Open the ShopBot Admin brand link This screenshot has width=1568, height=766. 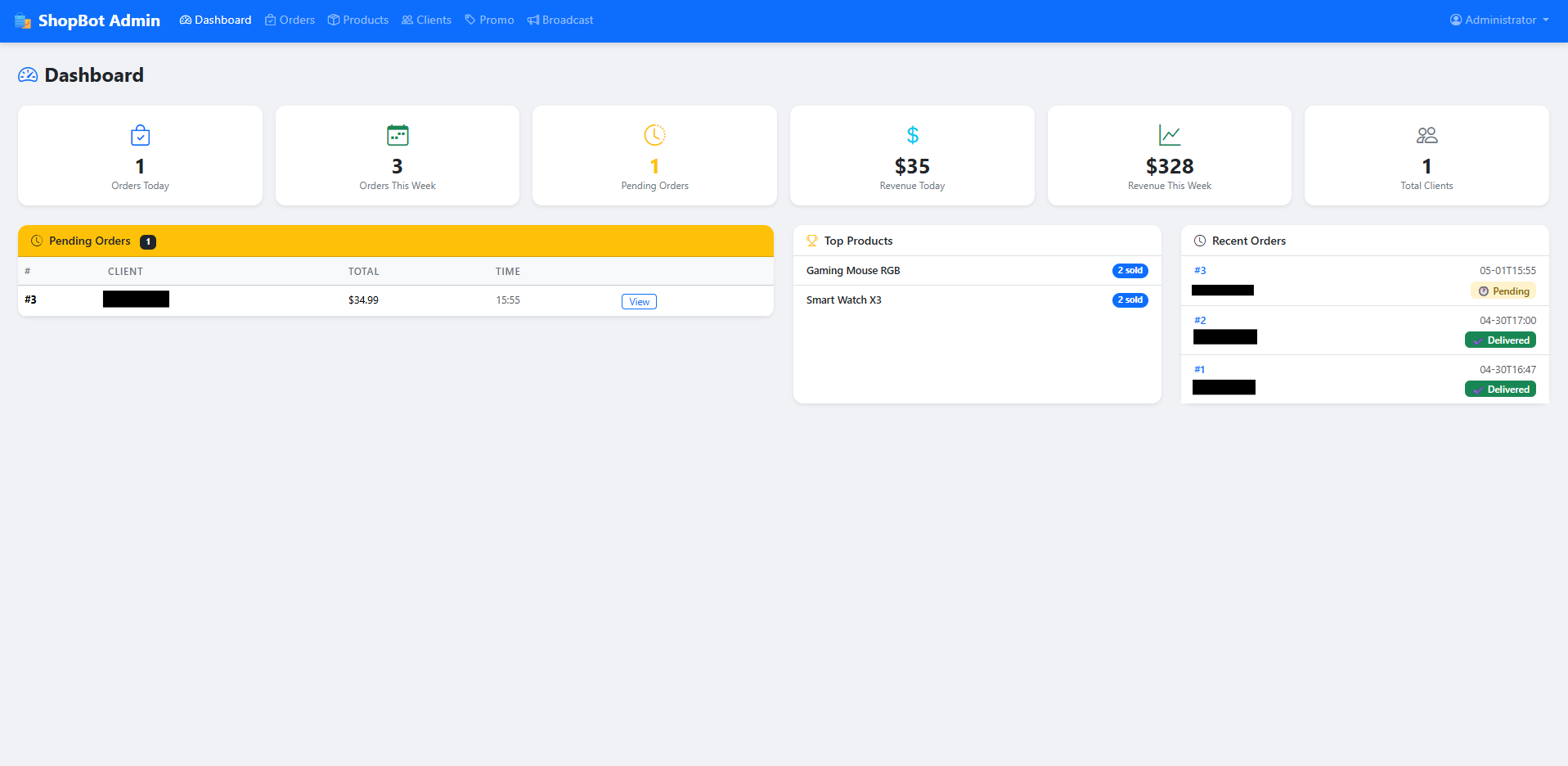pyautogui.click(x=88, y=20)
